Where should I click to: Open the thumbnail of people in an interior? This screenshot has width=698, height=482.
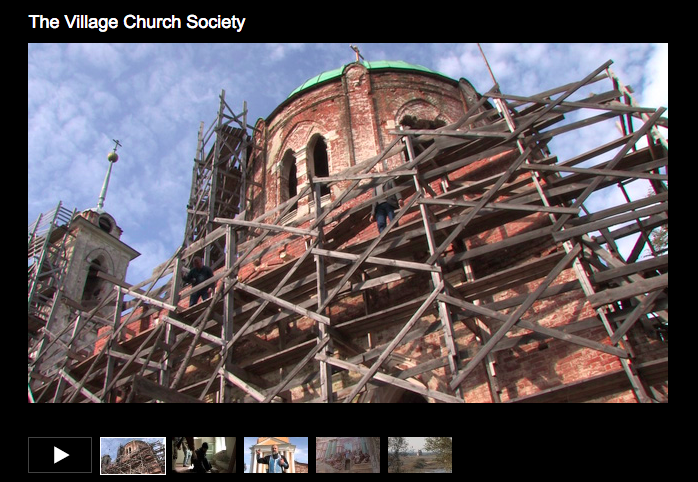[204, 455]
